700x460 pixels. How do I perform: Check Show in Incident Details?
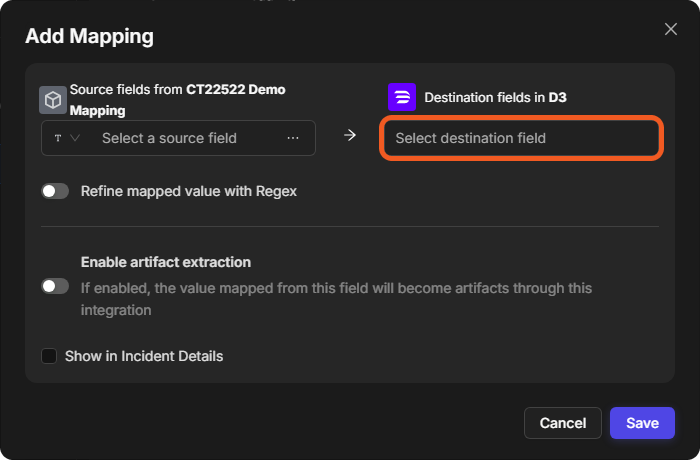[x=49, y=356]
